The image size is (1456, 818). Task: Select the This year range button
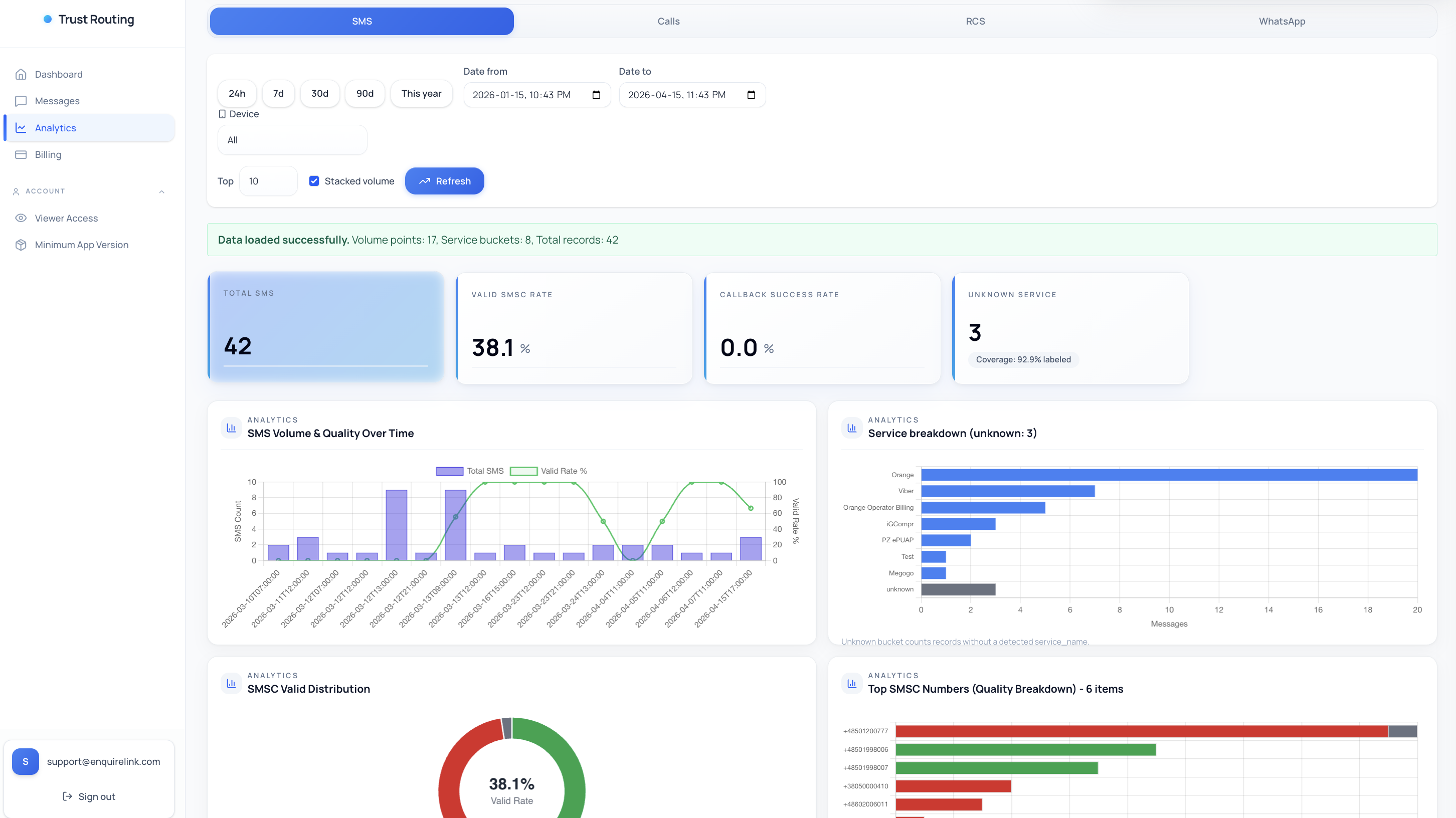(x=422, y=94)
